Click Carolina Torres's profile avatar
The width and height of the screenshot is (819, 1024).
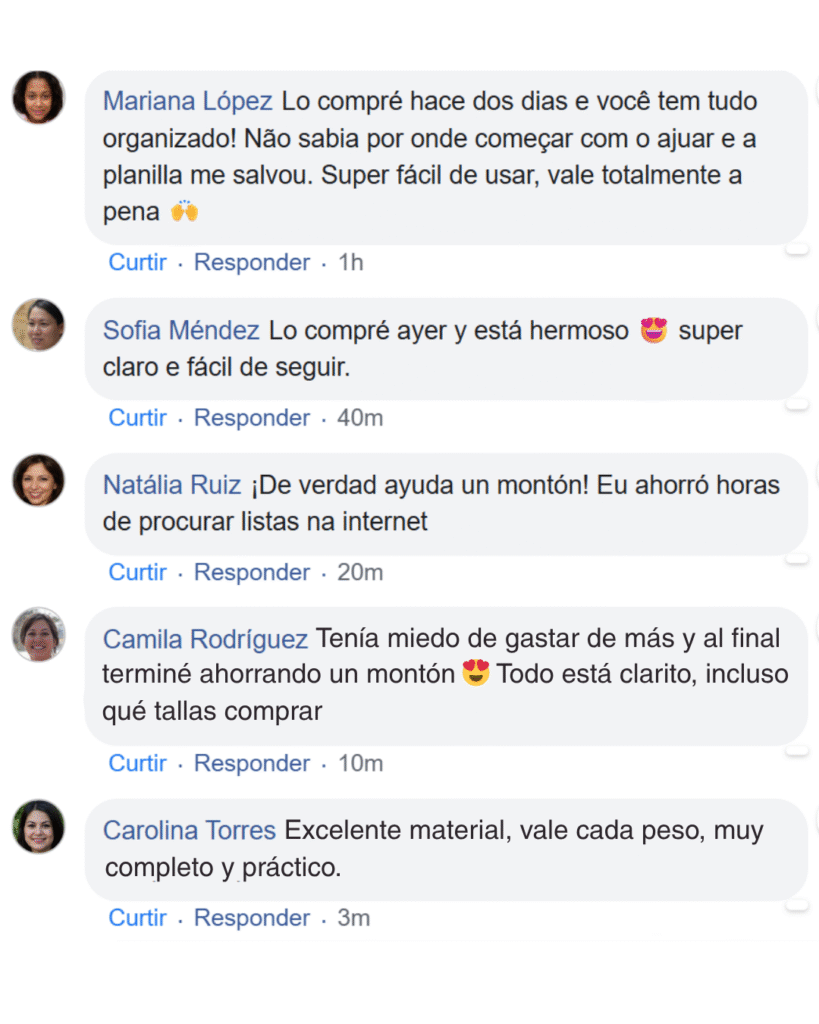[38, 826]
